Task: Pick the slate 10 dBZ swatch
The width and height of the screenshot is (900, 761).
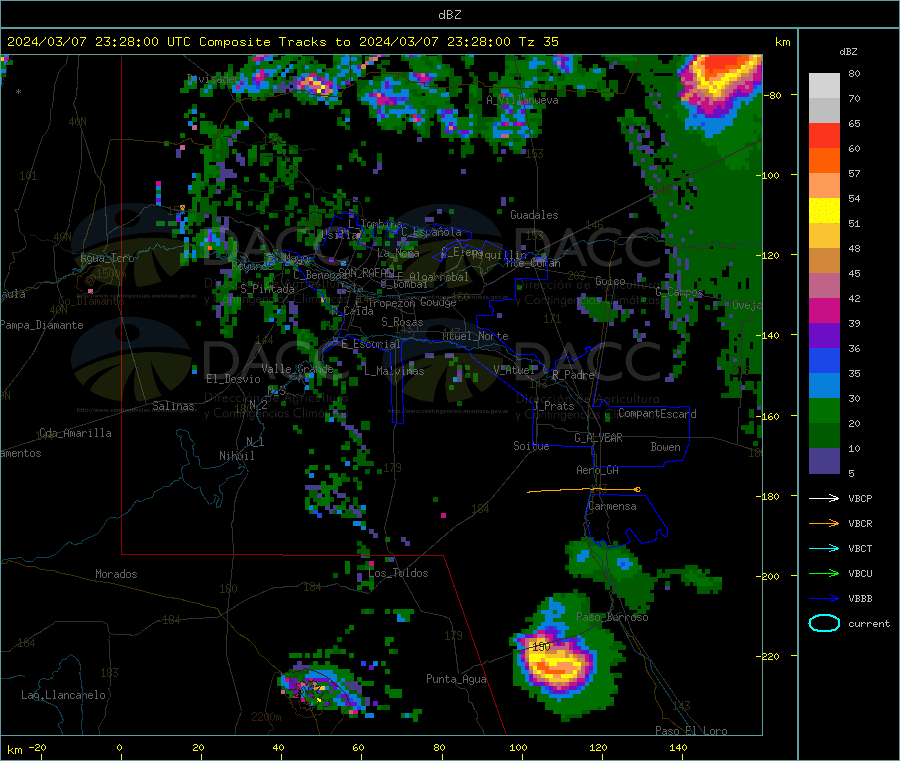Action: pos(824,461)
